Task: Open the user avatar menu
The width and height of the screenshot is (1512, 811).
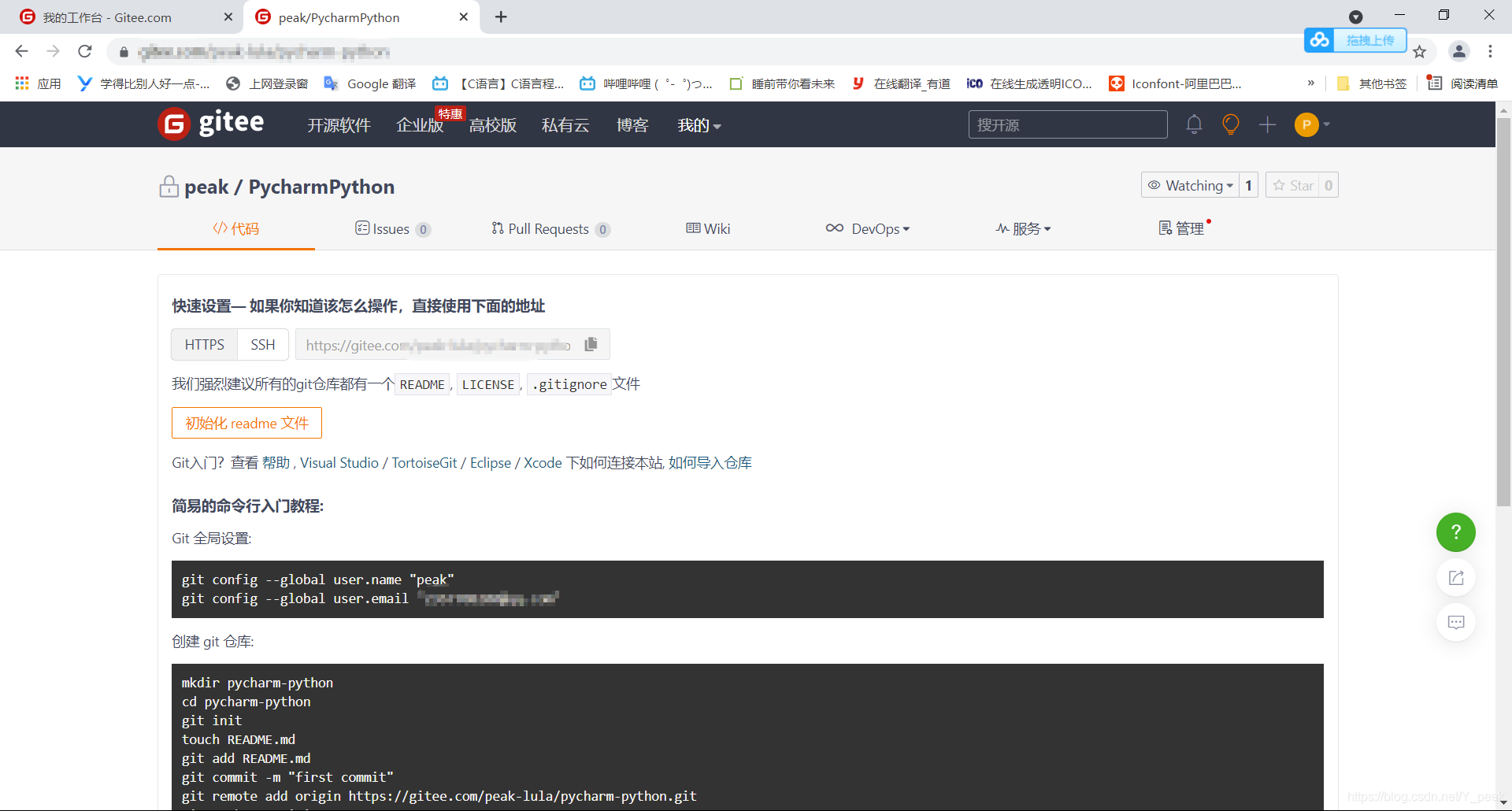Action: 1312,124
